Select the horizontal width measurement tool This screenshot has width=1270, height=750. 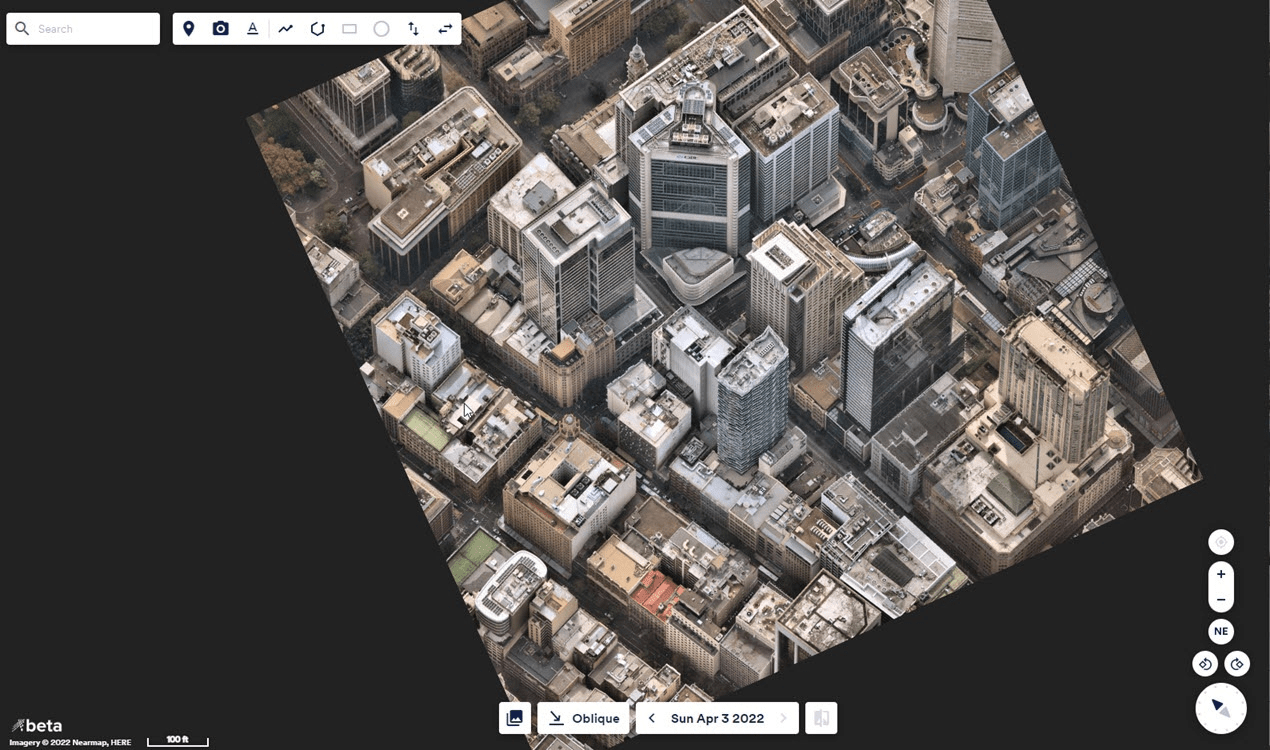click(445, 29)
